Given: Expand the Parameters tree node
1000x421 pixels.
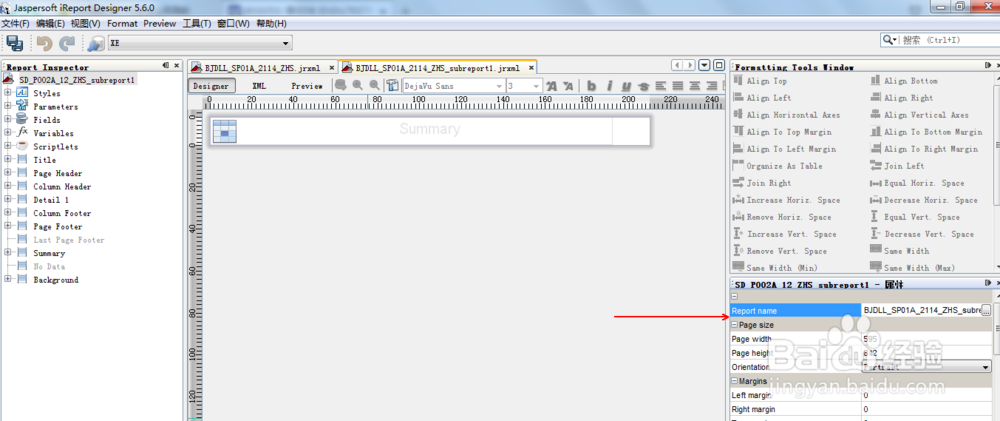Looking at the screenshot, I should (x=8, y=107).
